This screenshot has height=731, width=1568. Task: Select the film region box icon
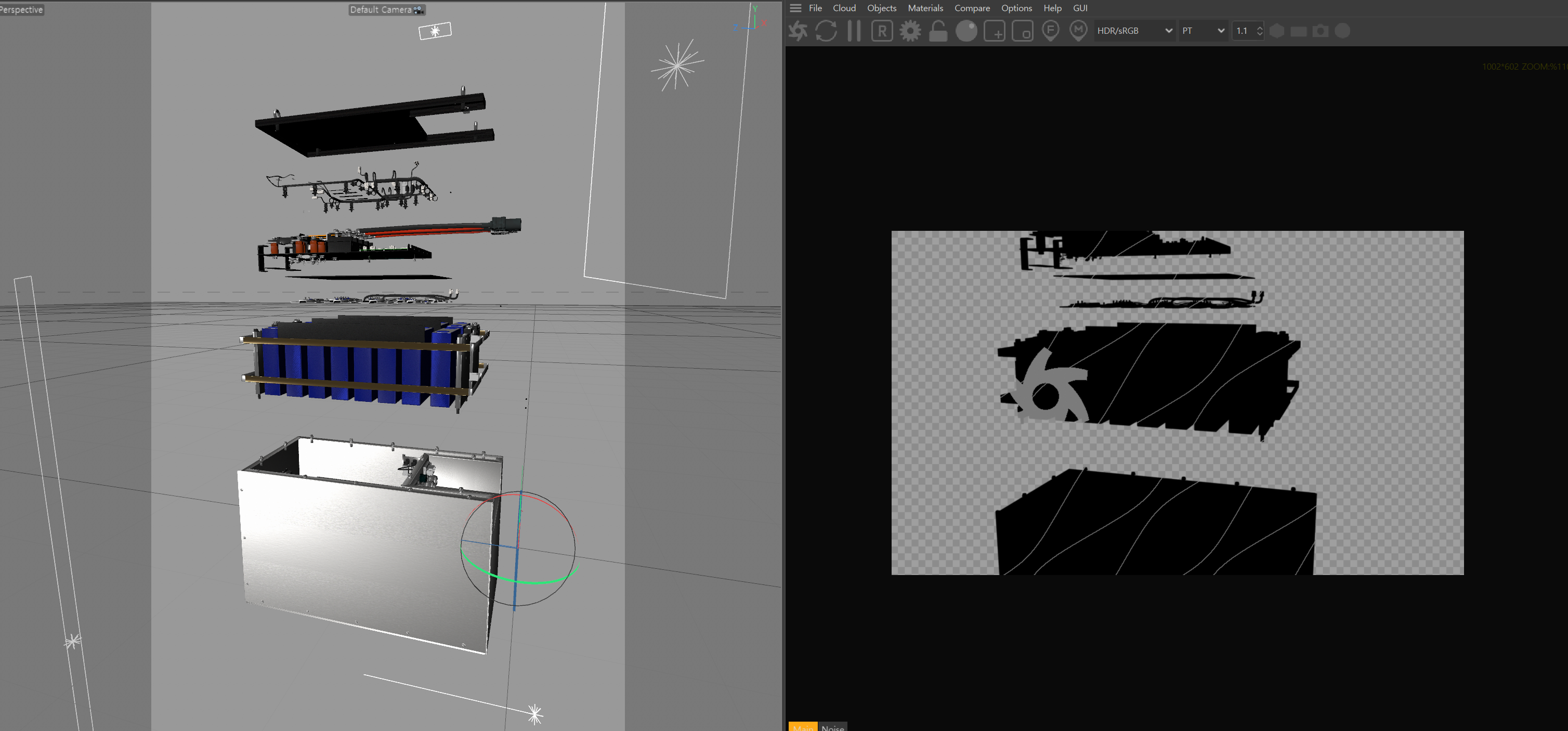pos(1023,31)
